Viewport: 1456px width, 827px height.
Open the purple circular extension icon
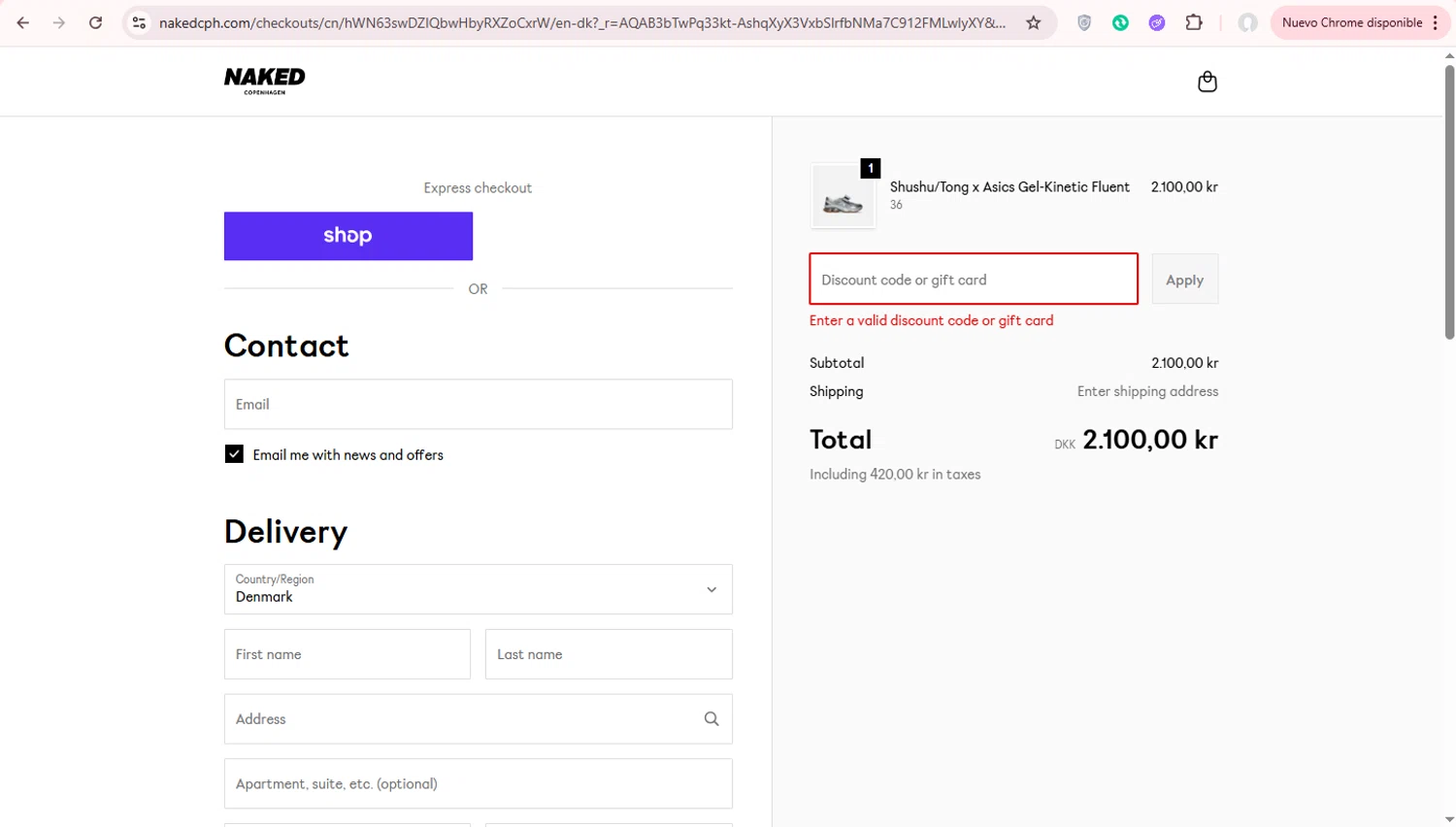point(1156,22)
